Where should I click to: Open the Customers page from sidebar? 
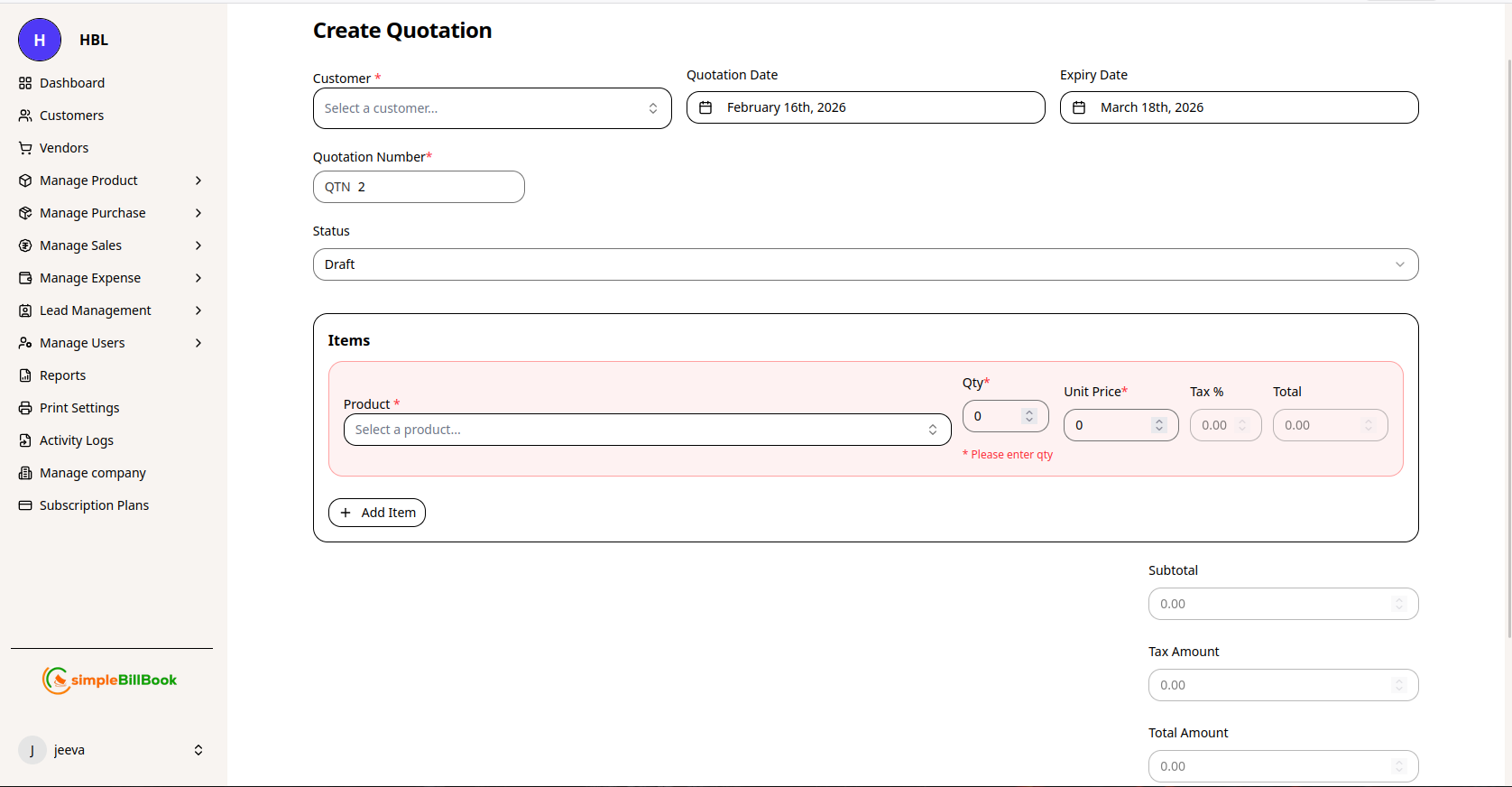(71, 116)
